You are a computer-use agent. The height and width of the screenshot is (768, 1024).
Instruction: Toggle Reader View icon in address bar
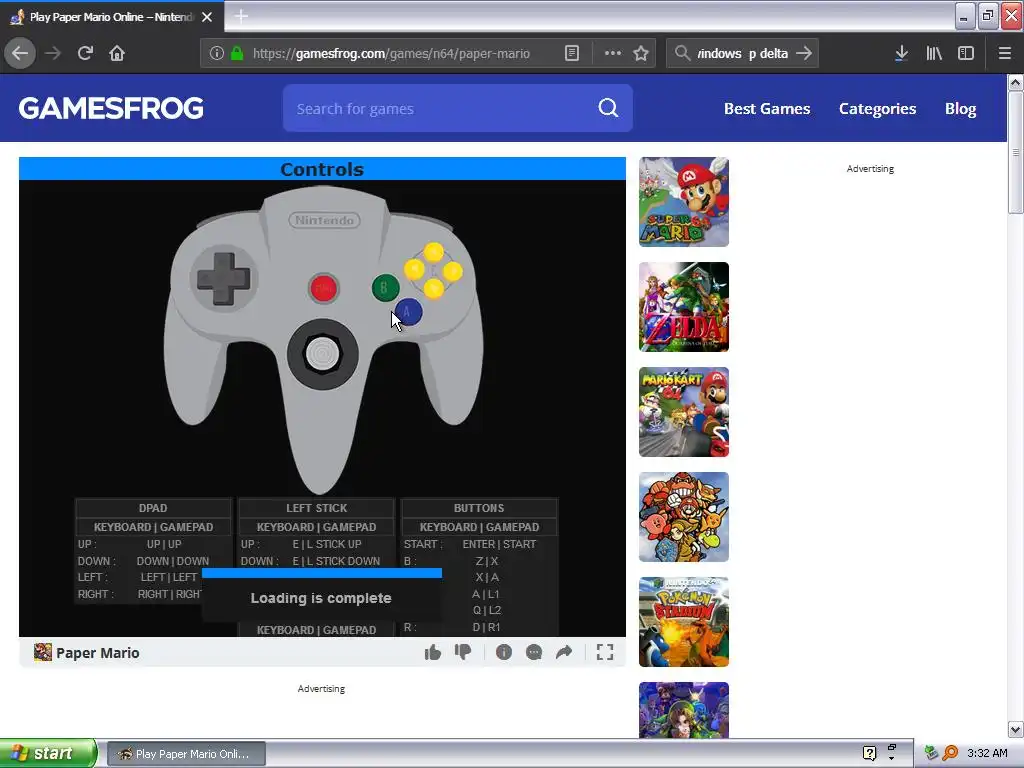pos(571,53)
